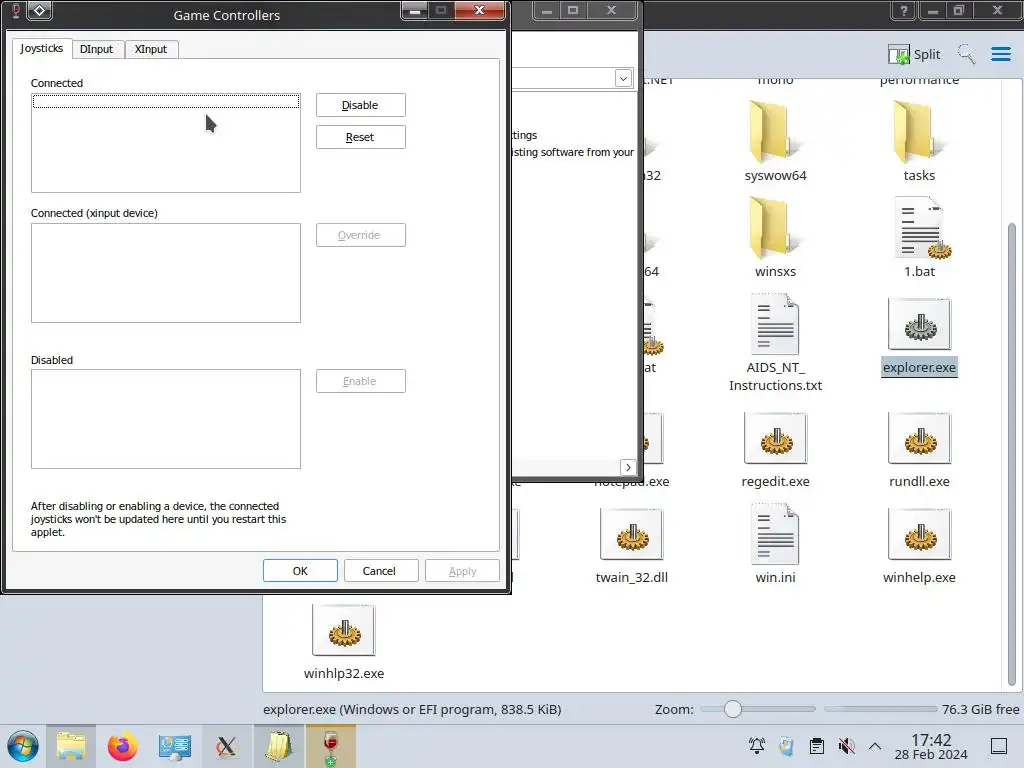The width and height of the screenshot is (1024, 768).
Task: Click the regedit.exe file name label
Action: (775, 481)
